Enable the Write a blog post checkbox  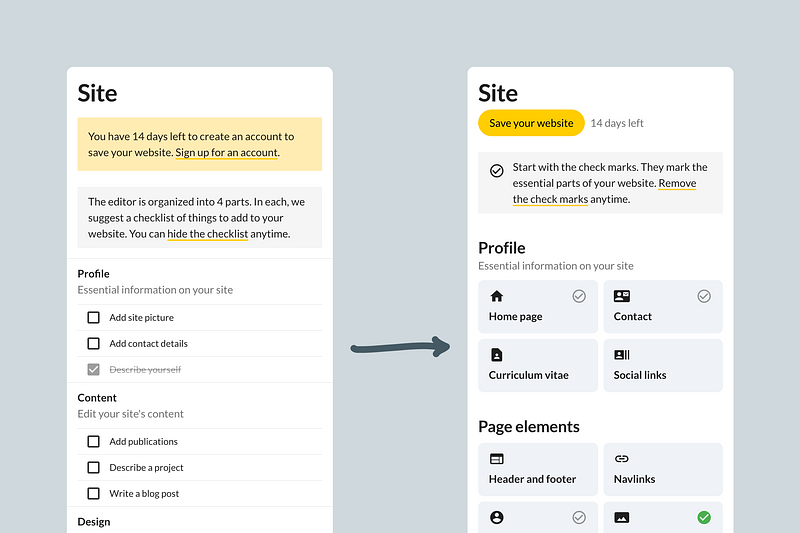93,493
